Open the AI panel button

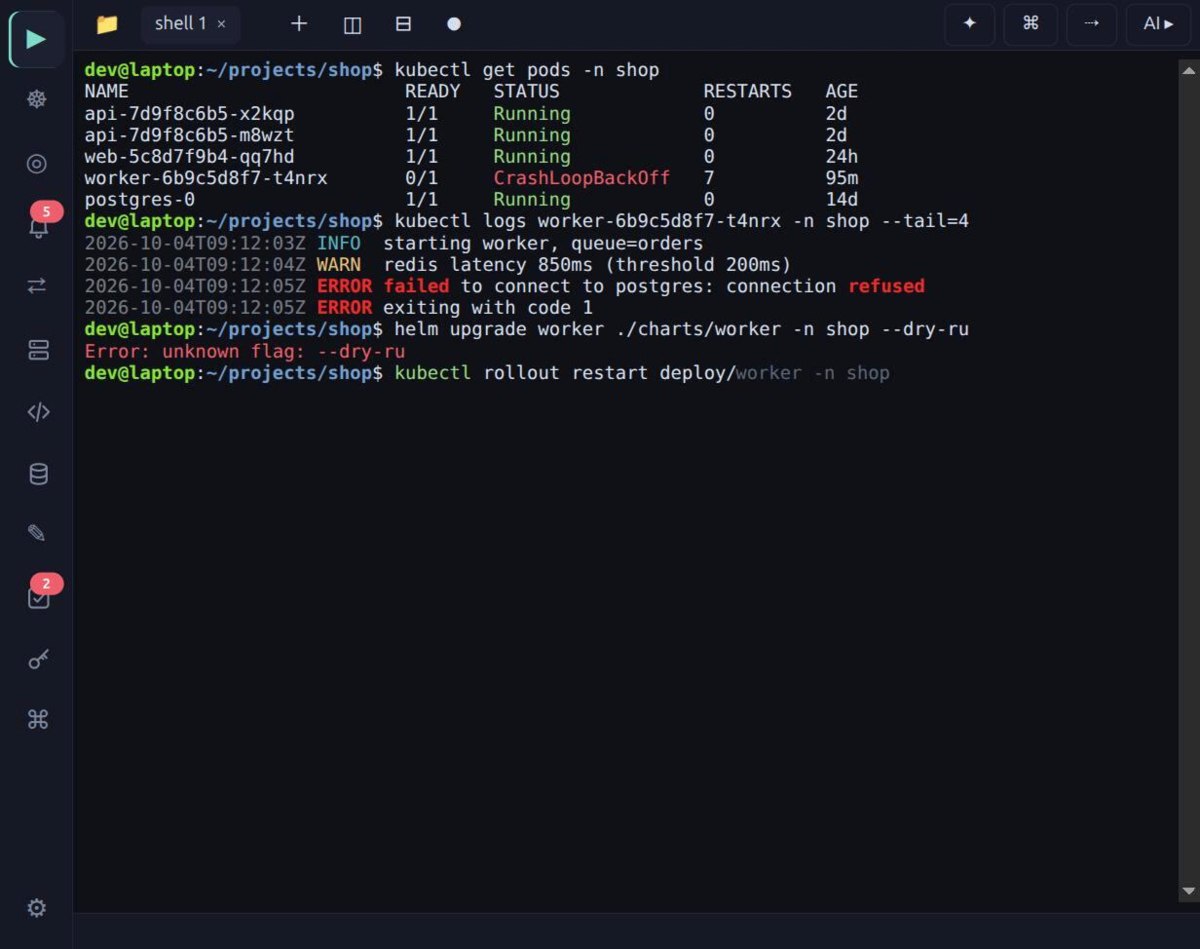pos(1159,24)
